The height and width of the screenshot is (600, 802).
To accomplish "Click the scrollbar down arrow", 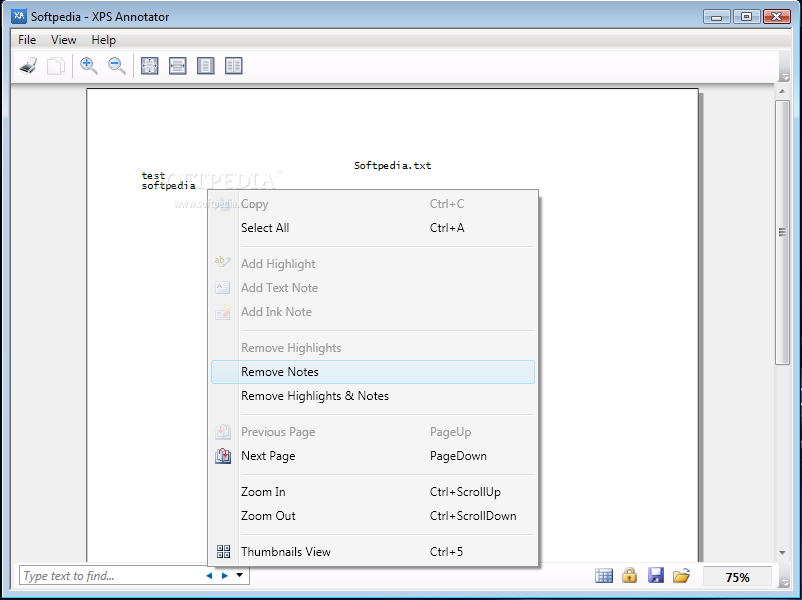I will coord(782,553).
